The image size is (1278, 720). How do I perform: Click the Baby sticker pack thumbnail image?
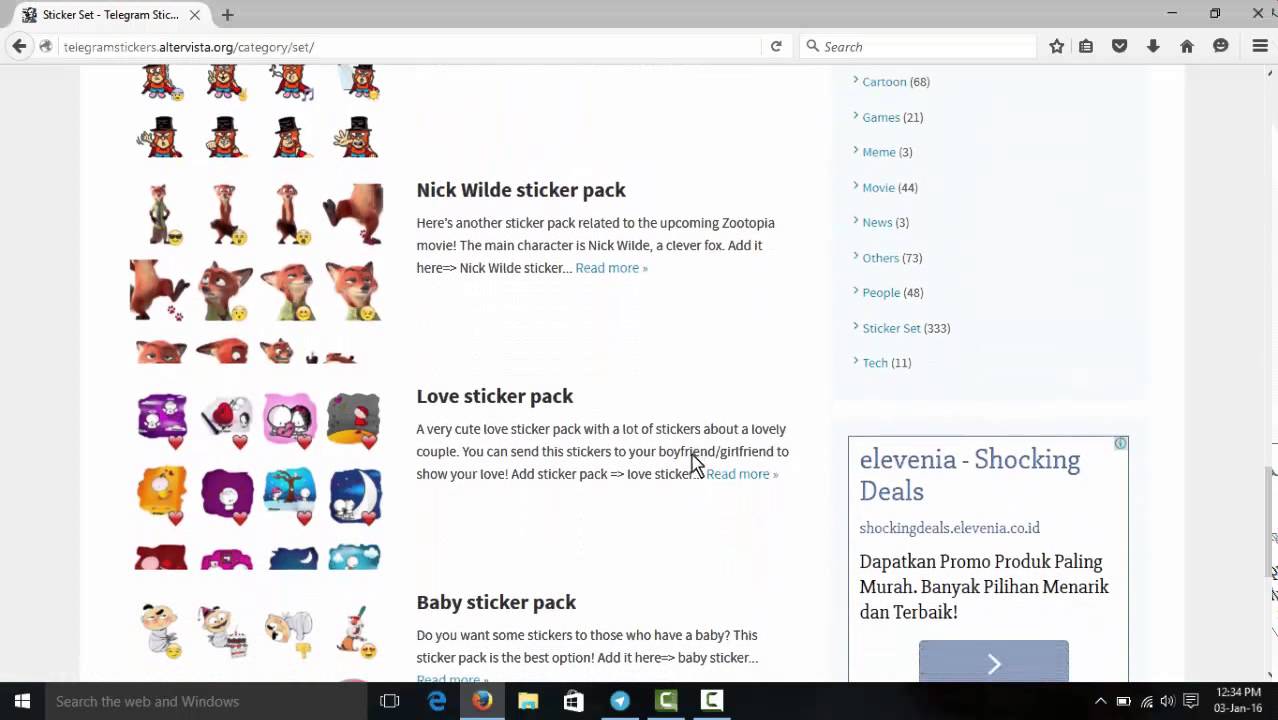pos(258,640)
